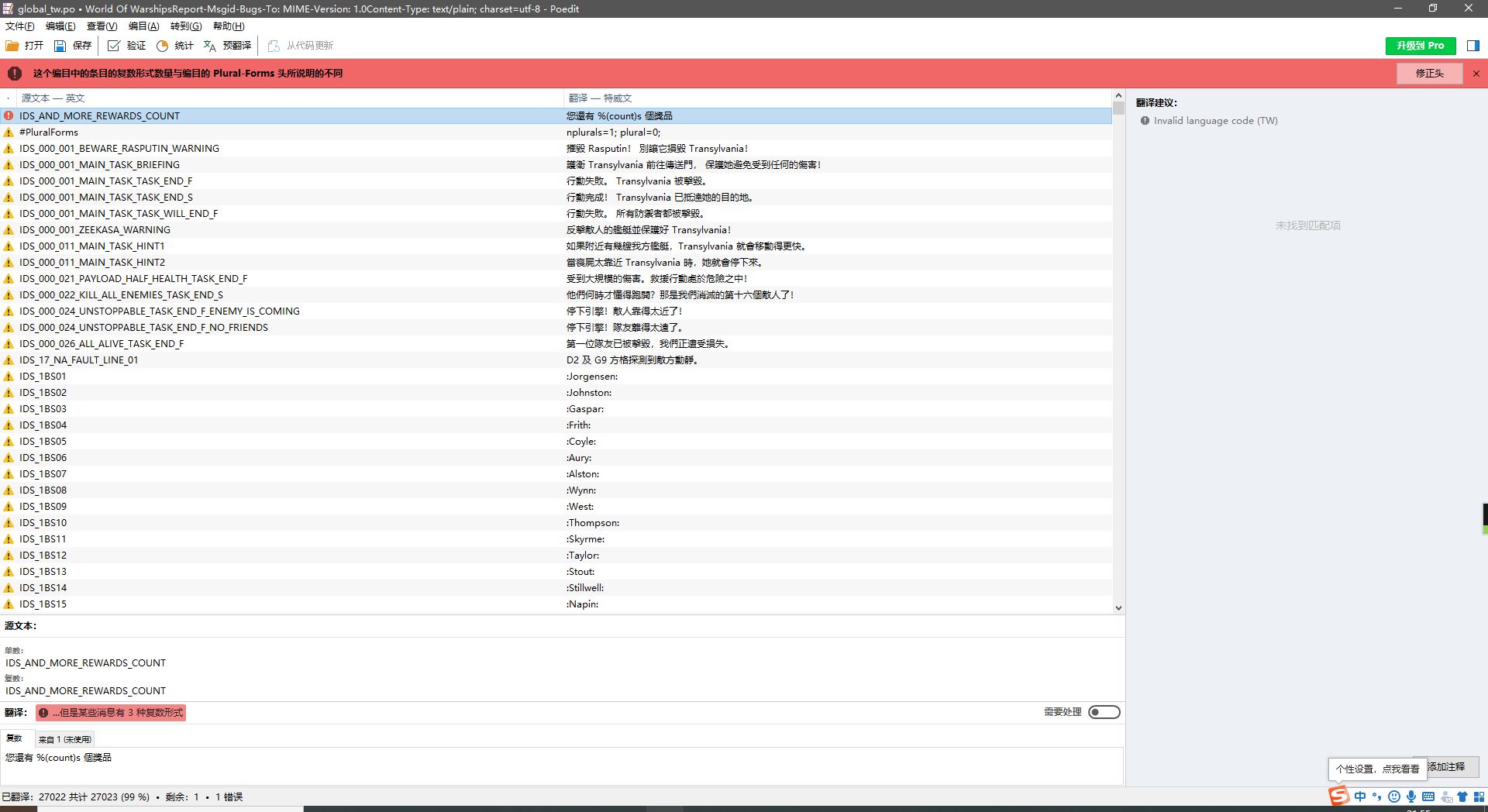
Task: Click the account login icon in the IME bar
Action: 1446,797
